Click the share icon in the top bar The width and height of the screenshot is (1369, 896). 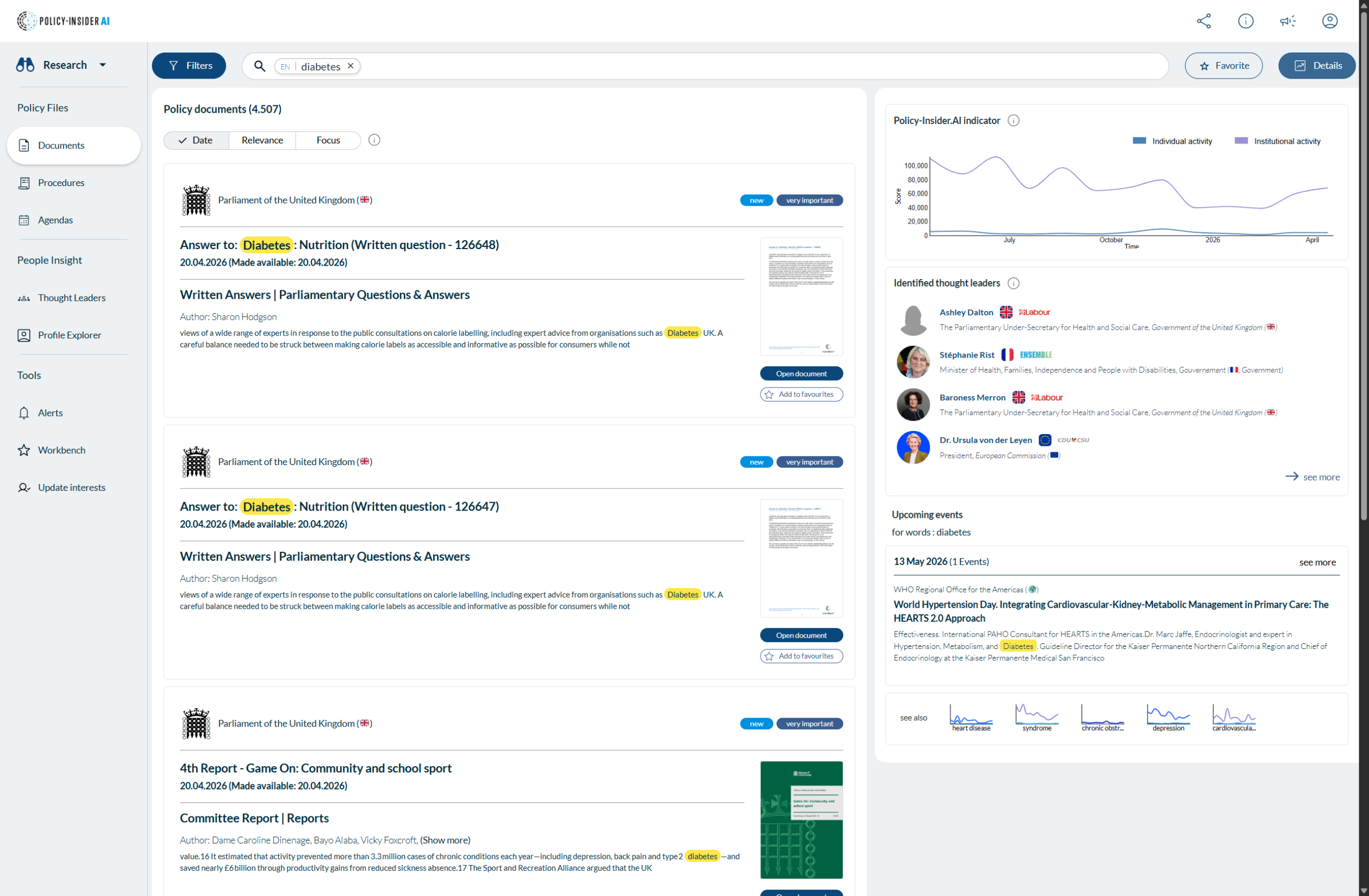point(1203,21)
